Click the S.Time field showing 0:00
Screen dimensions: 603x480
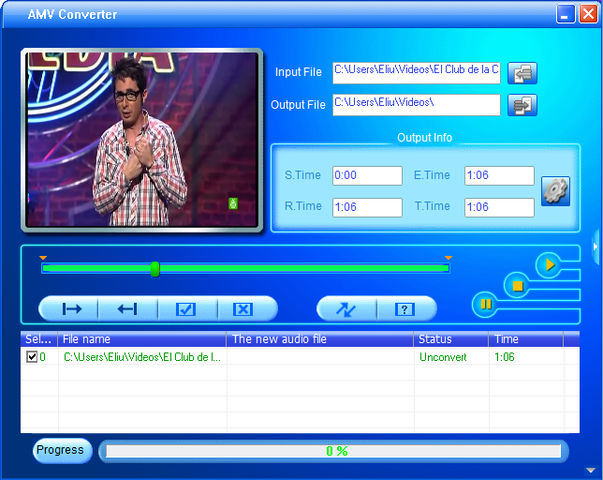click(x=367, y=176)
